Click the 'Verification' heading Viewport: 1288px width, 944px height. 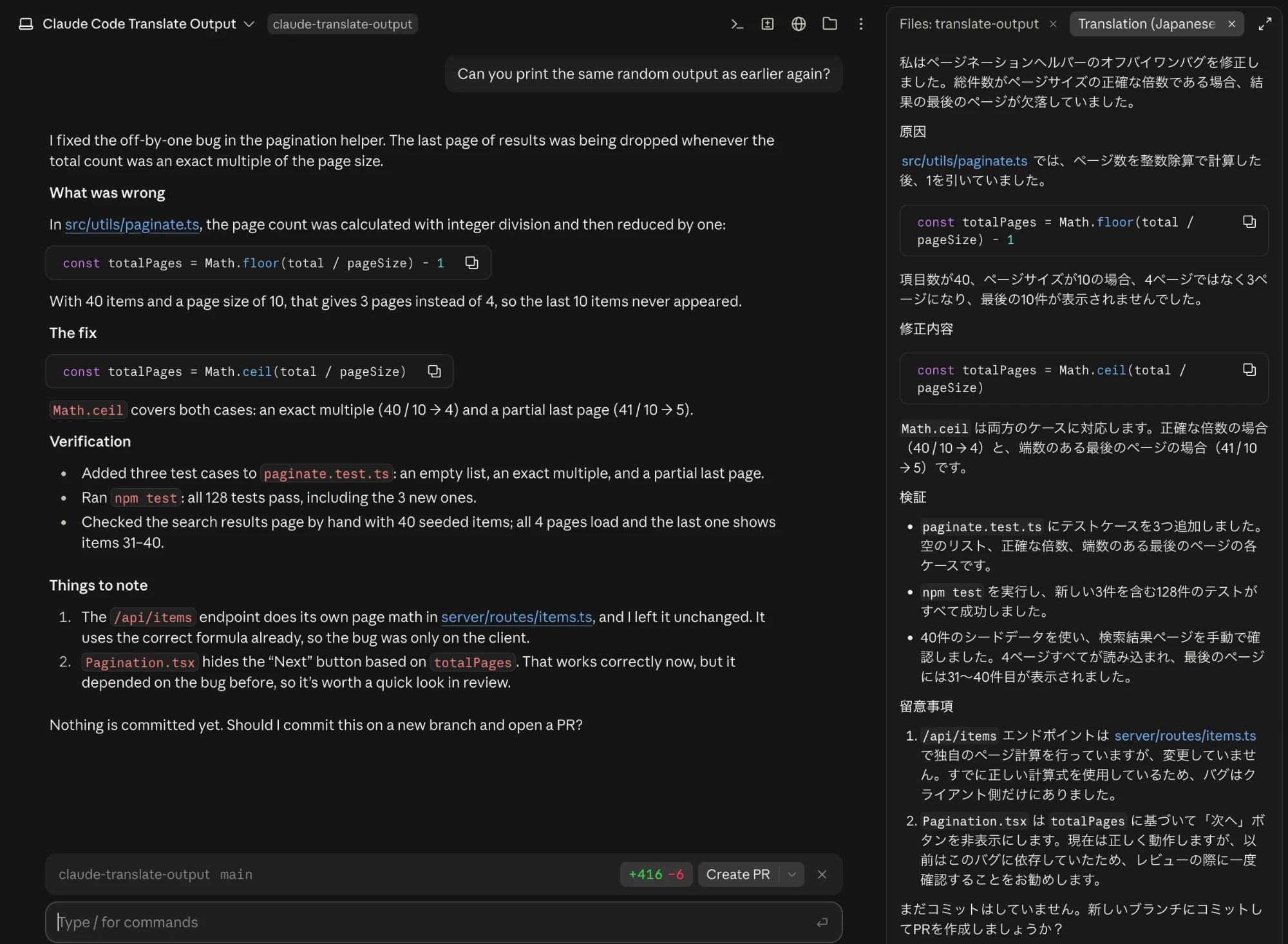coord(90,442)
